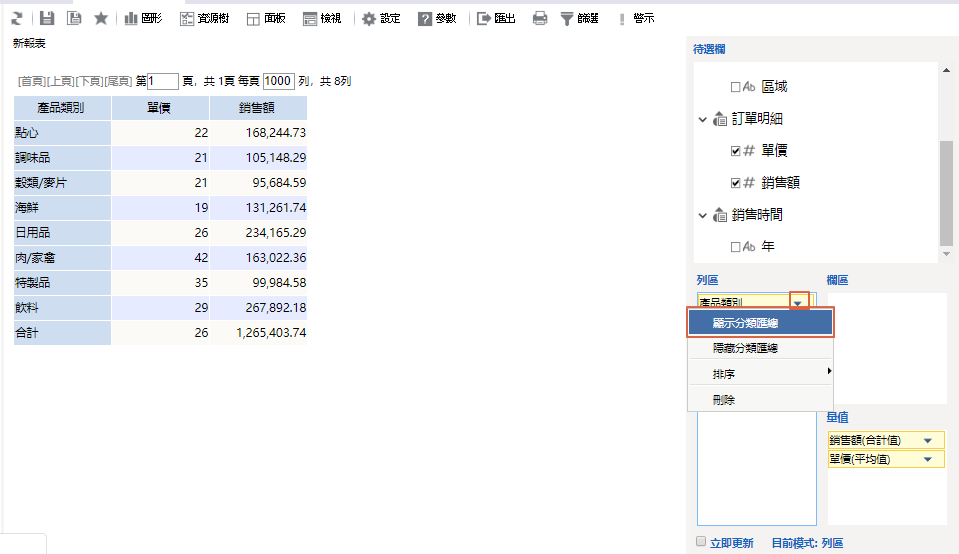The height and width of the screenshot is (554, 959).
Task: Uncheck the 銷售額 field checkbox
Action: [736, 183]
